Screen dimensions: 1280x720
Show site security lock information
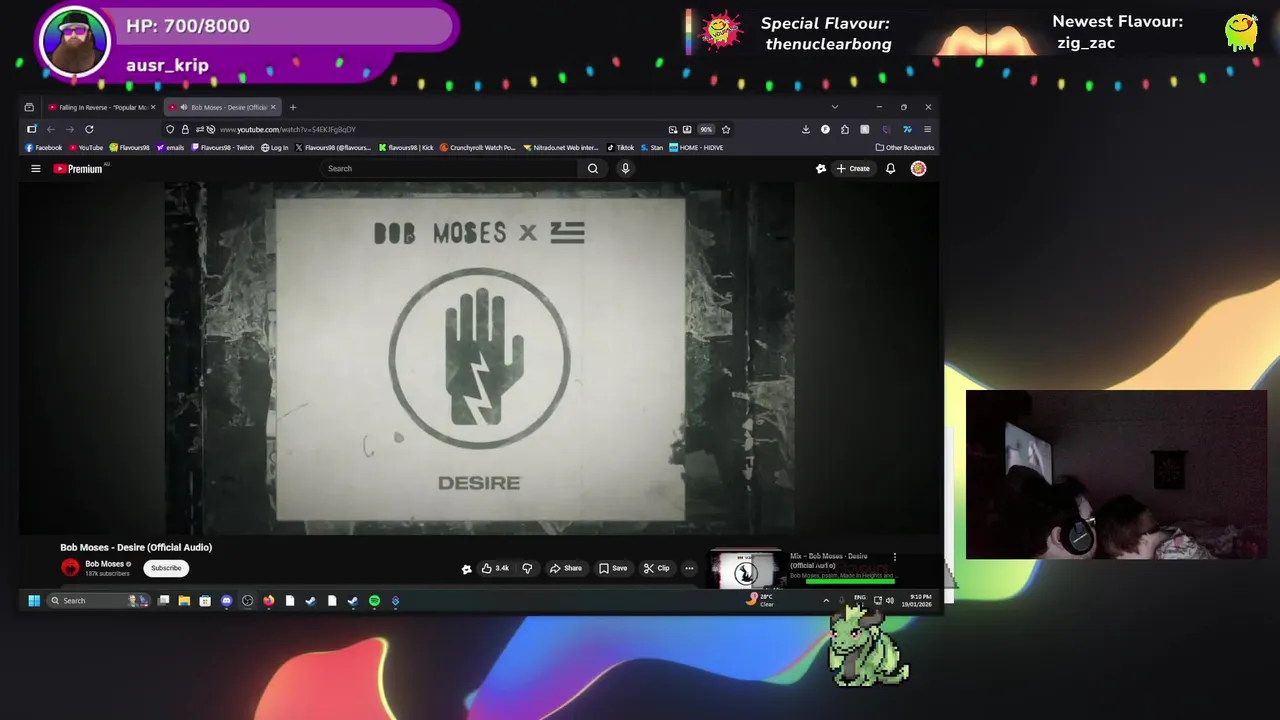(185, 129)
